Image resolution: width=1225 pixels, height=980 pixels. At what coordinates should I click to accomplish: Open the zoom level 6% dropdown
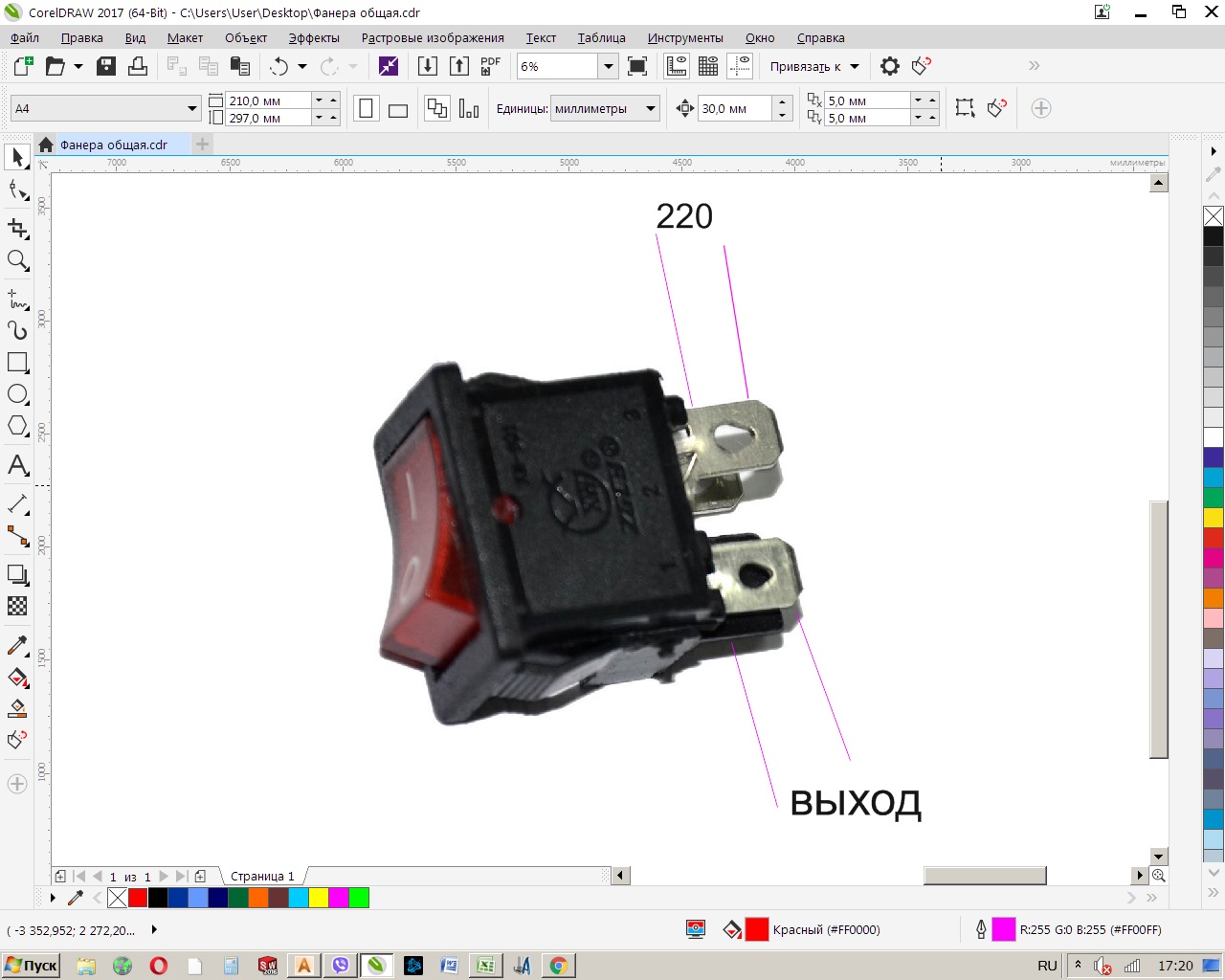(609, 66)
